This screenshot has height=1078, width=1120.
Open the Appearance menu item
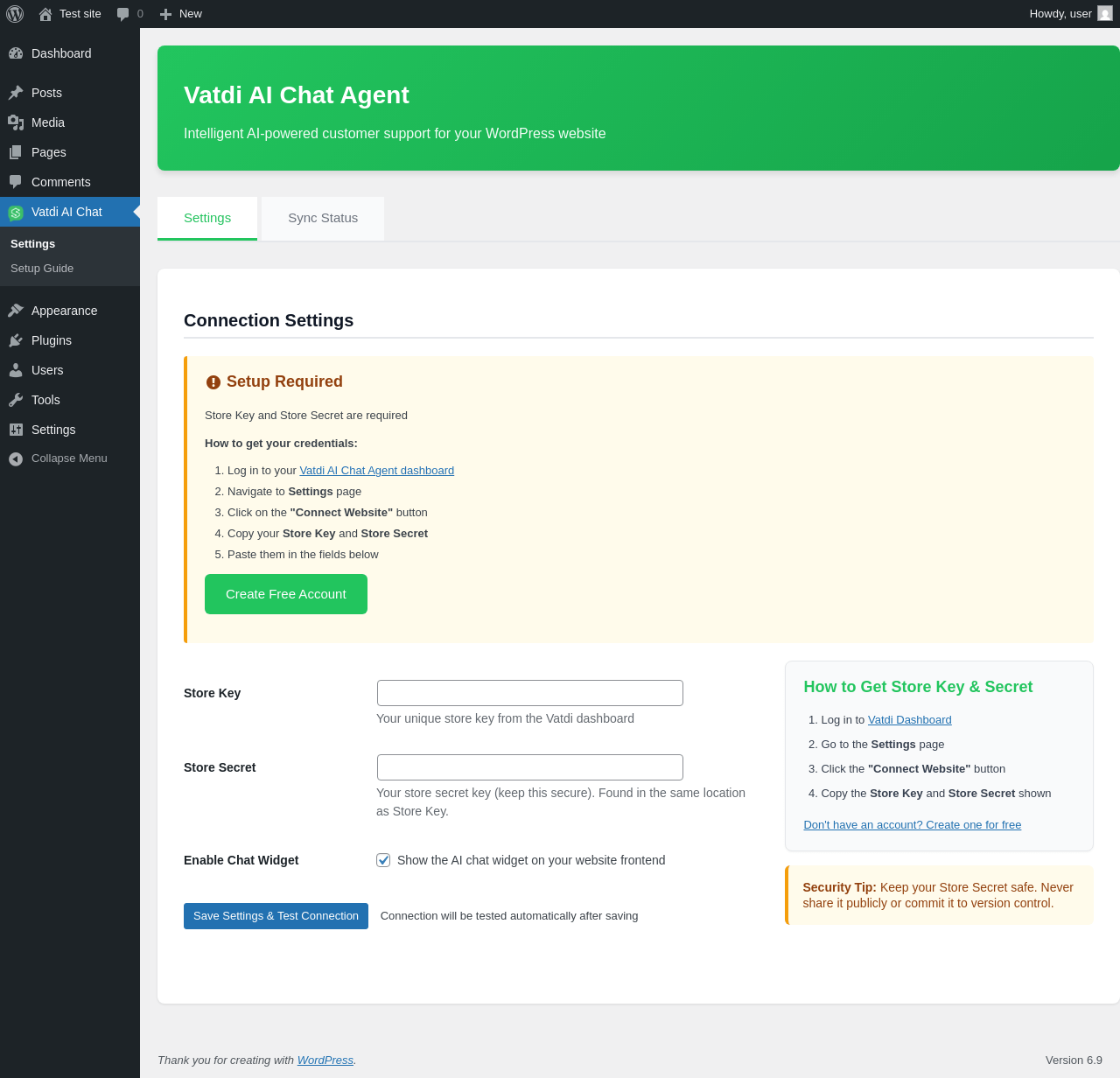point(70,311)
